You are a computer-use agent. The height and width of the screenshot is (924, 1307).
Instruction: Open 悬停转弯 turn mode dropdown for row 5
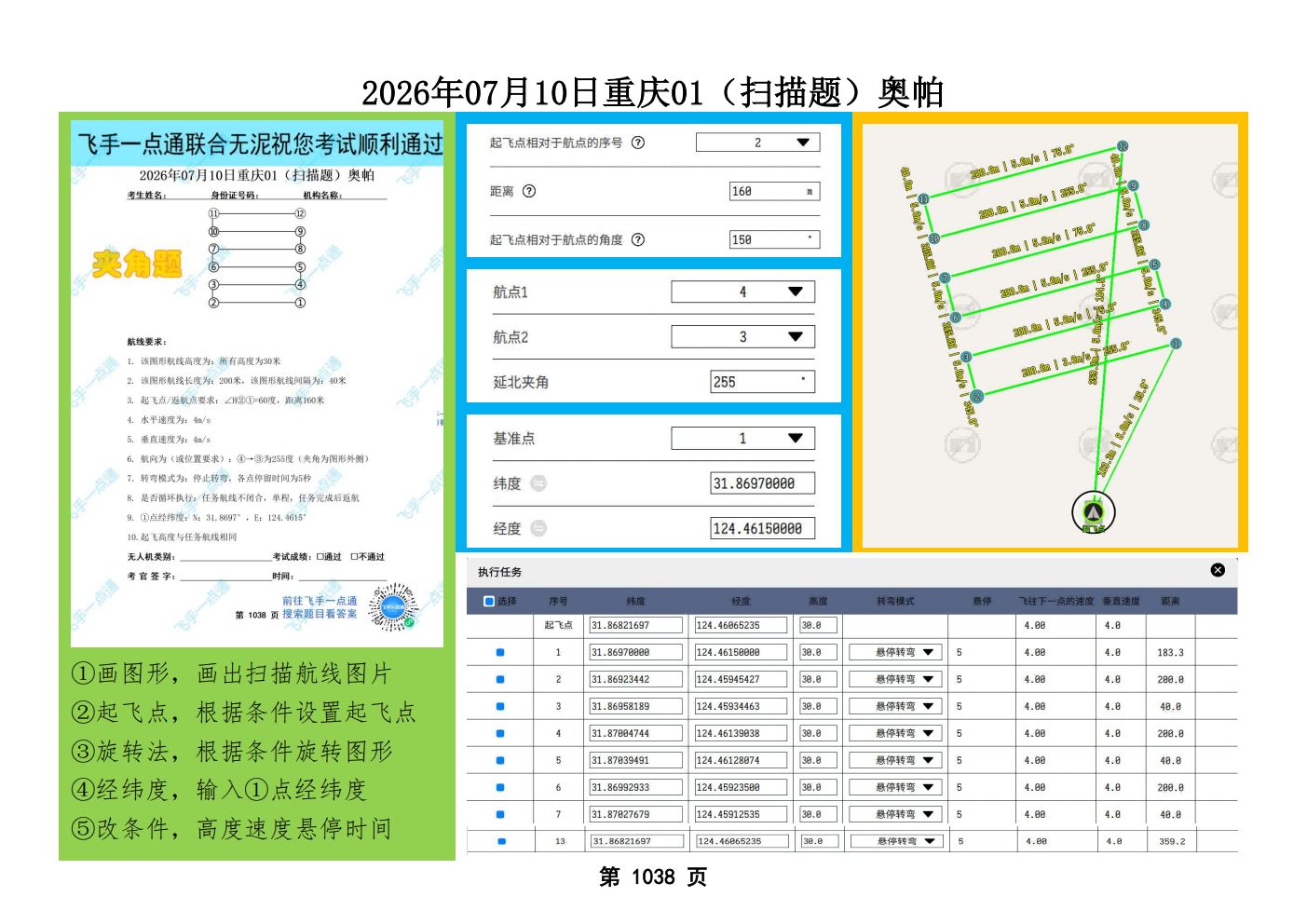tap(895, 761)
